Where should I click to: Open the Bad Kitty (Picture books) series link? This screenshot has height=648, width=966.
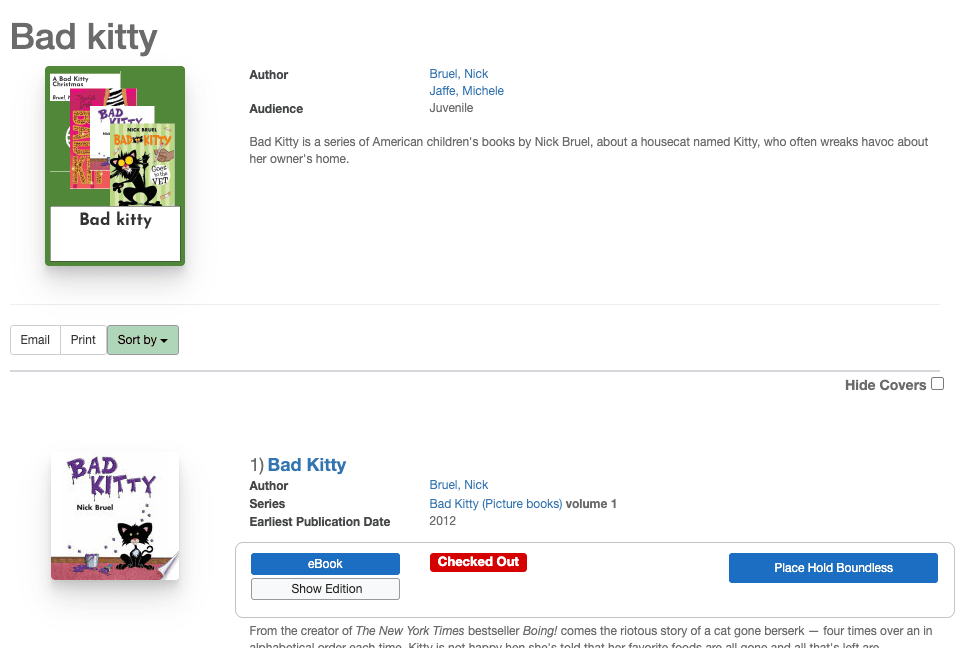pos(495,504)
